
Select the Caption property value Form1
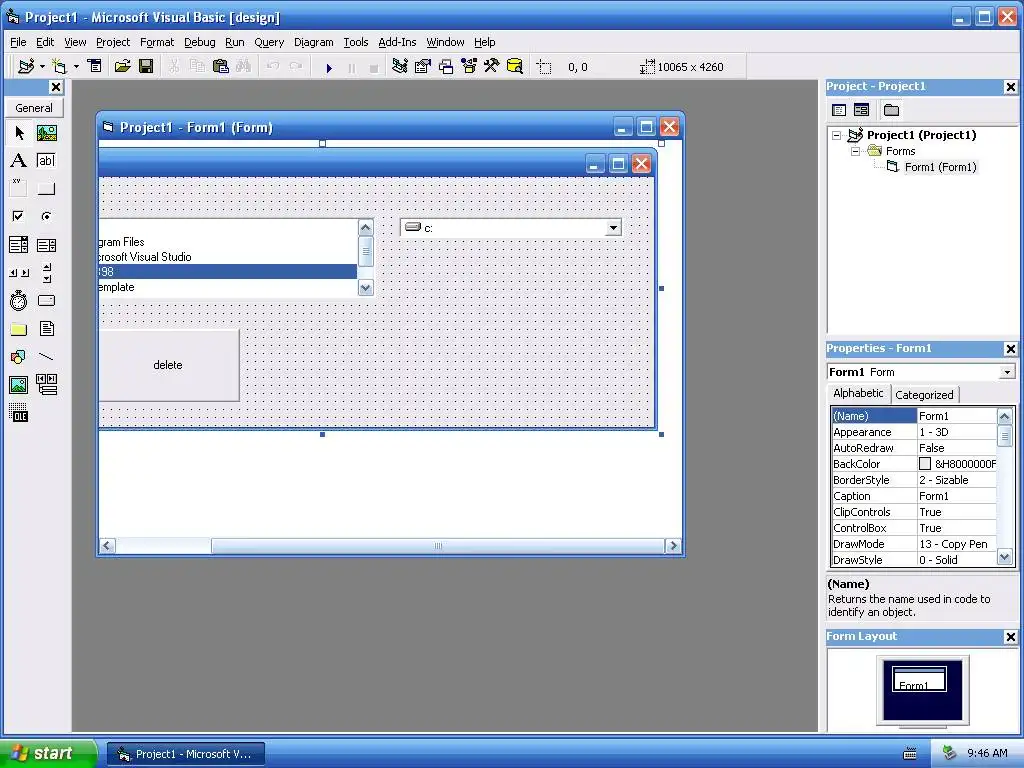click(957, 496)
